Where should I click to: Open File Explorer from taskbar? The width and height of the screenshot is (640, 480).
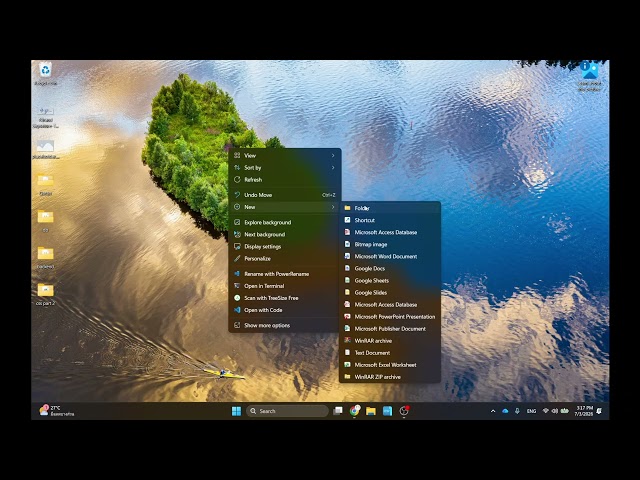click(371, 411)
